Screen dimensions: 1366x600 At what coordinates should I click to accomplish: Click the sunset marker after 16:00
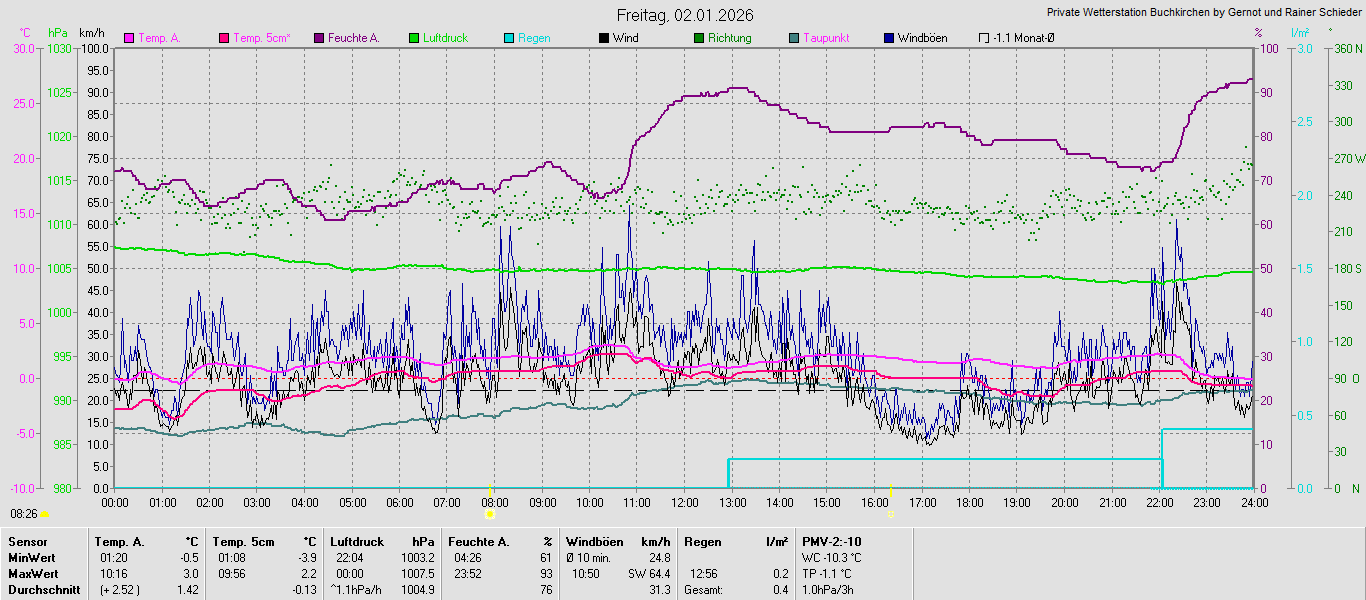(889, 514)
